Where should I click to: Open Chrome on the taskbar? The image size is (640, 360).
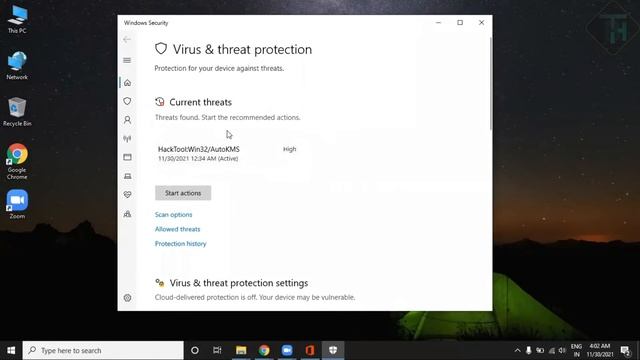pyautogui.click(x=264, y=350)
